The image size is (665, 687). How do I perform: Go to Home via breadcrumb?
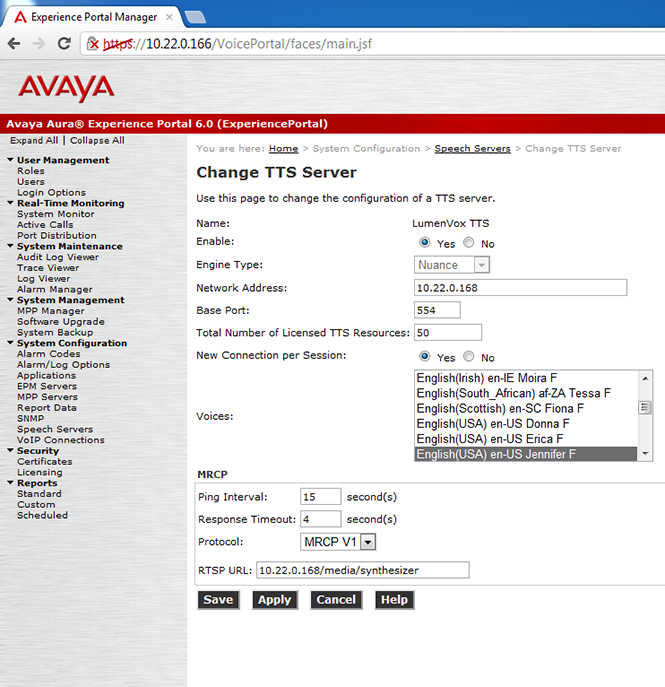[x=283, y=149]
